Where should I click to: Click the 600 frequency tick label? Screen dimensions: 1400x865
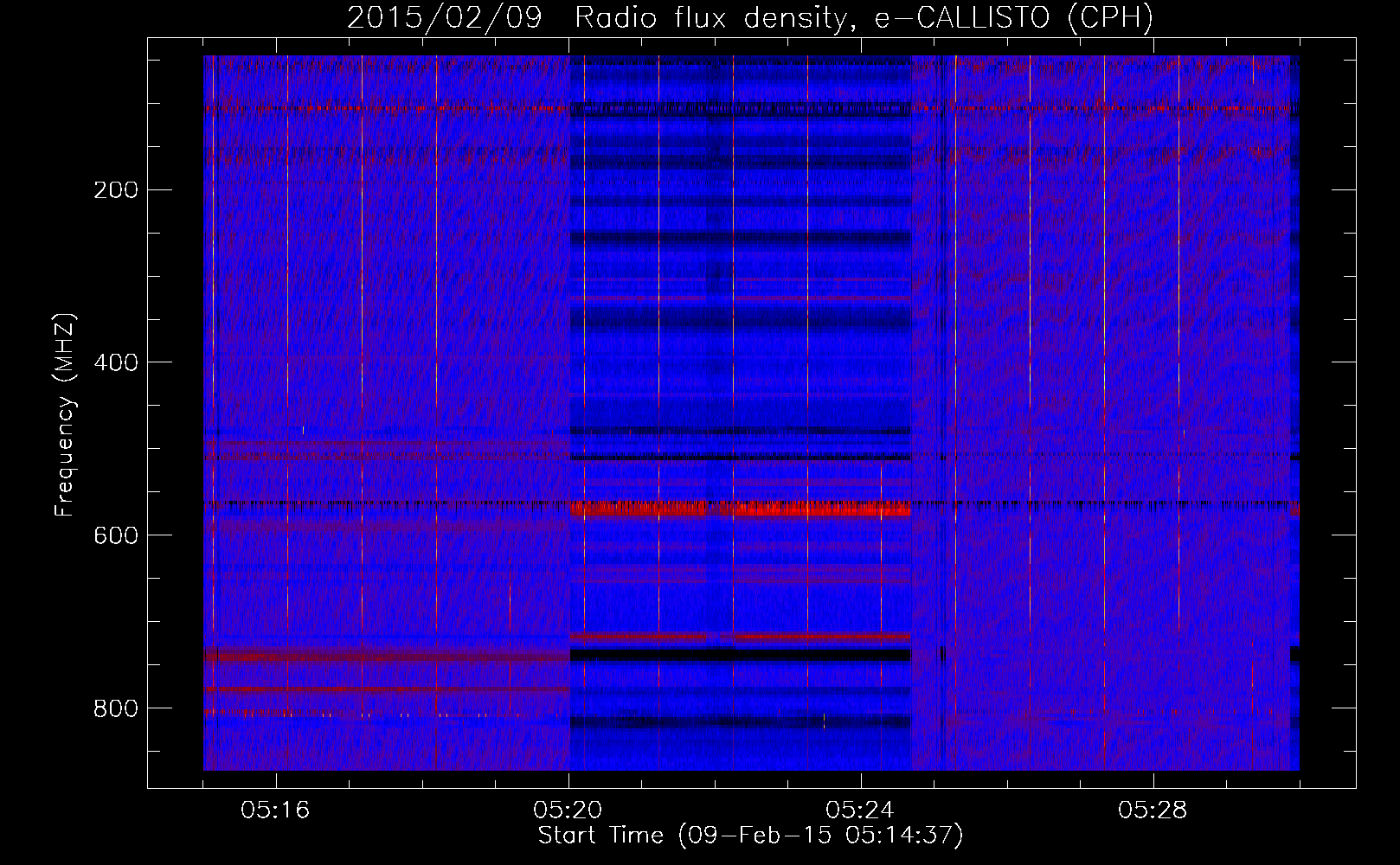[116, 536]
